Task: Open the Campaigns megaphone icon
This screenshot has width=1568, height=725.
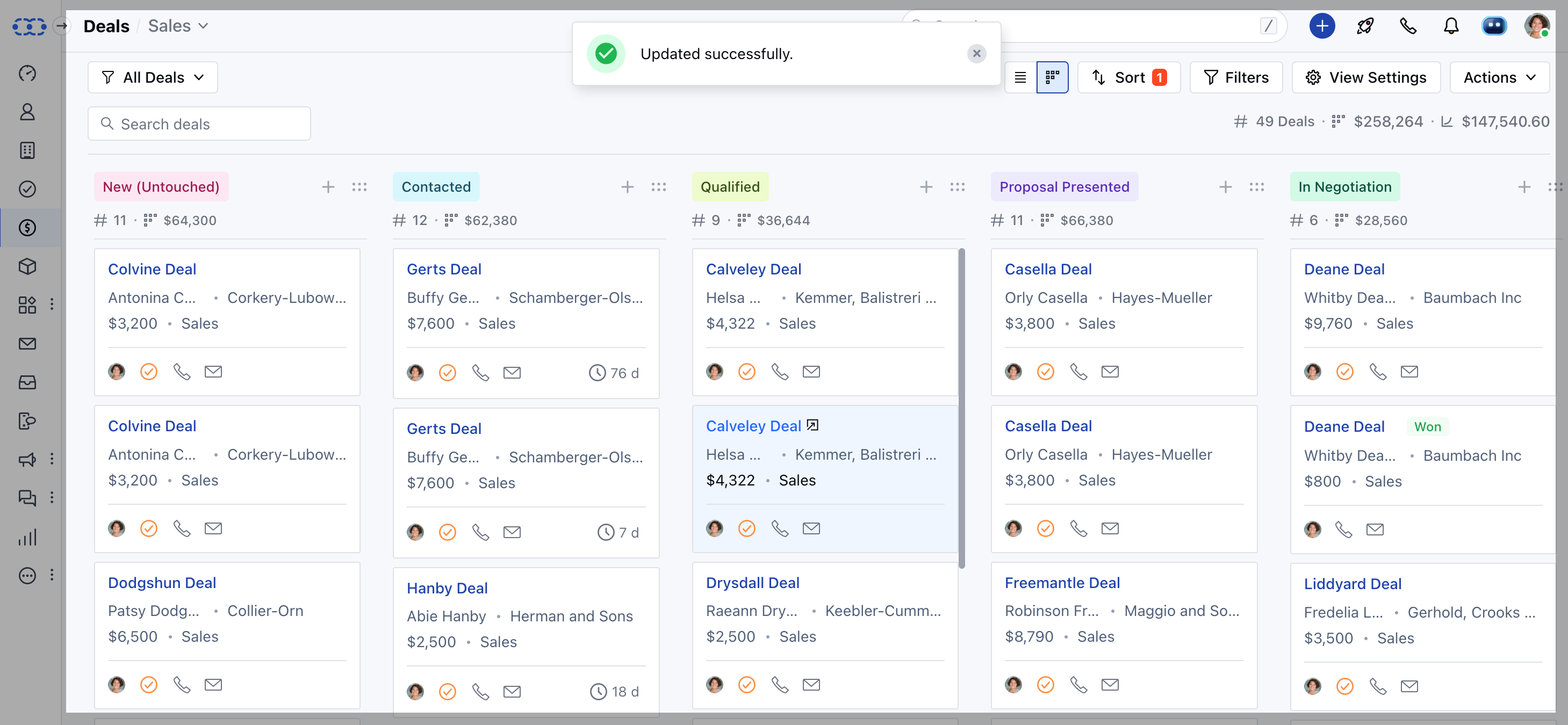Action: [x=27, y=460]
